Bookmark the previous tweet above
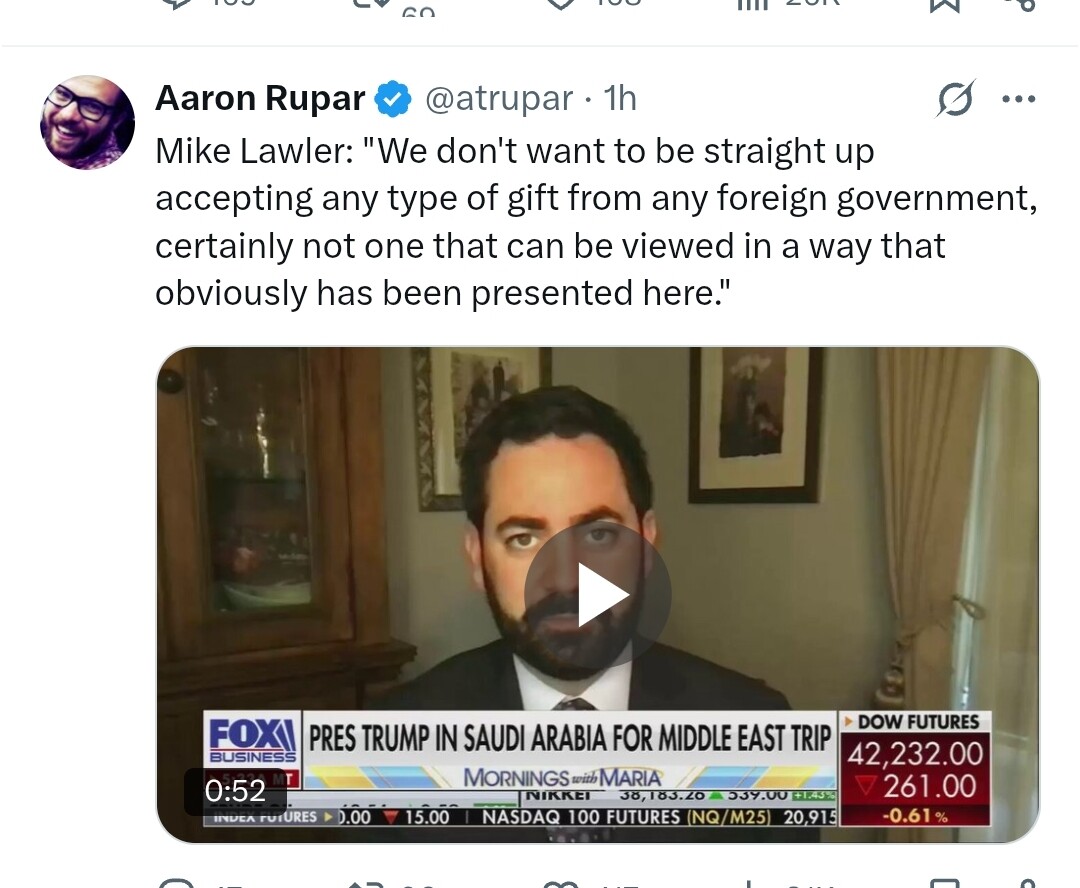The height and width of the screenshot is (888, 1080). point(945,5)
